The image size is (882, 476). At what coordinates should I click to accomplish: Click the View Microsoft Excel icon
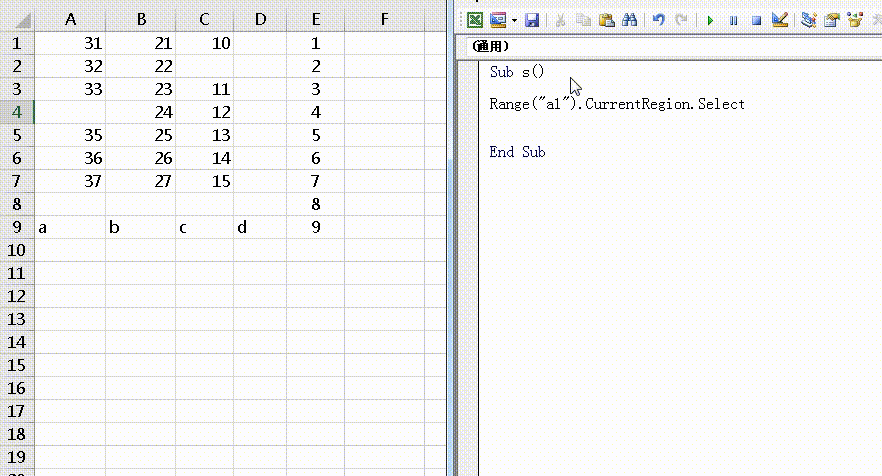tap(475, 20)
